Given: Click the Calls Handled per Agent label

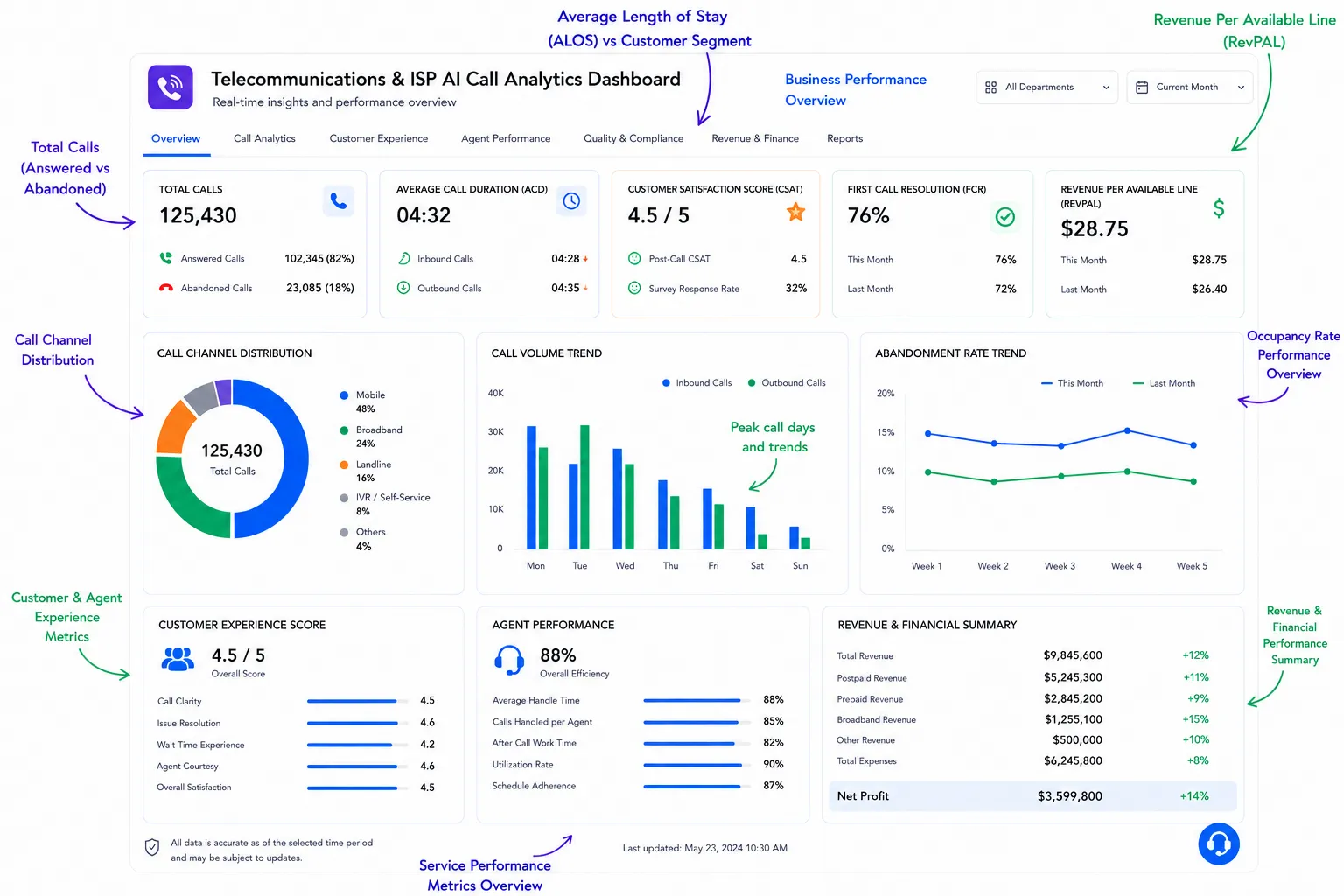Looking at the screenshot, I should click(542, 722).
